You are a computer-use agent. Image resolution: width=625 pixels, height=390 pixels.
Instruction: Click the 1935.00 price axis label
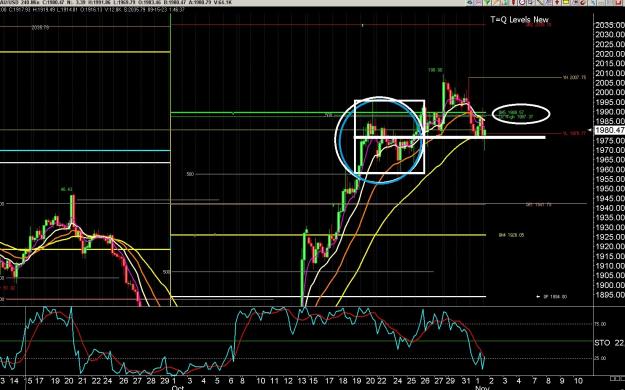pyautogui.click(x=610, y=218)
